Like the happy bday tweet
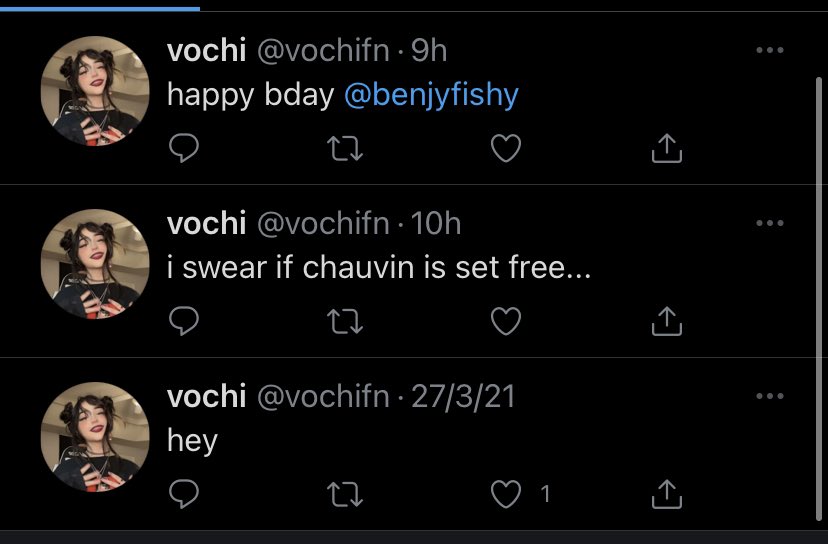The height and width of the screenshot is (544, 828). click(x=507, y=149)
